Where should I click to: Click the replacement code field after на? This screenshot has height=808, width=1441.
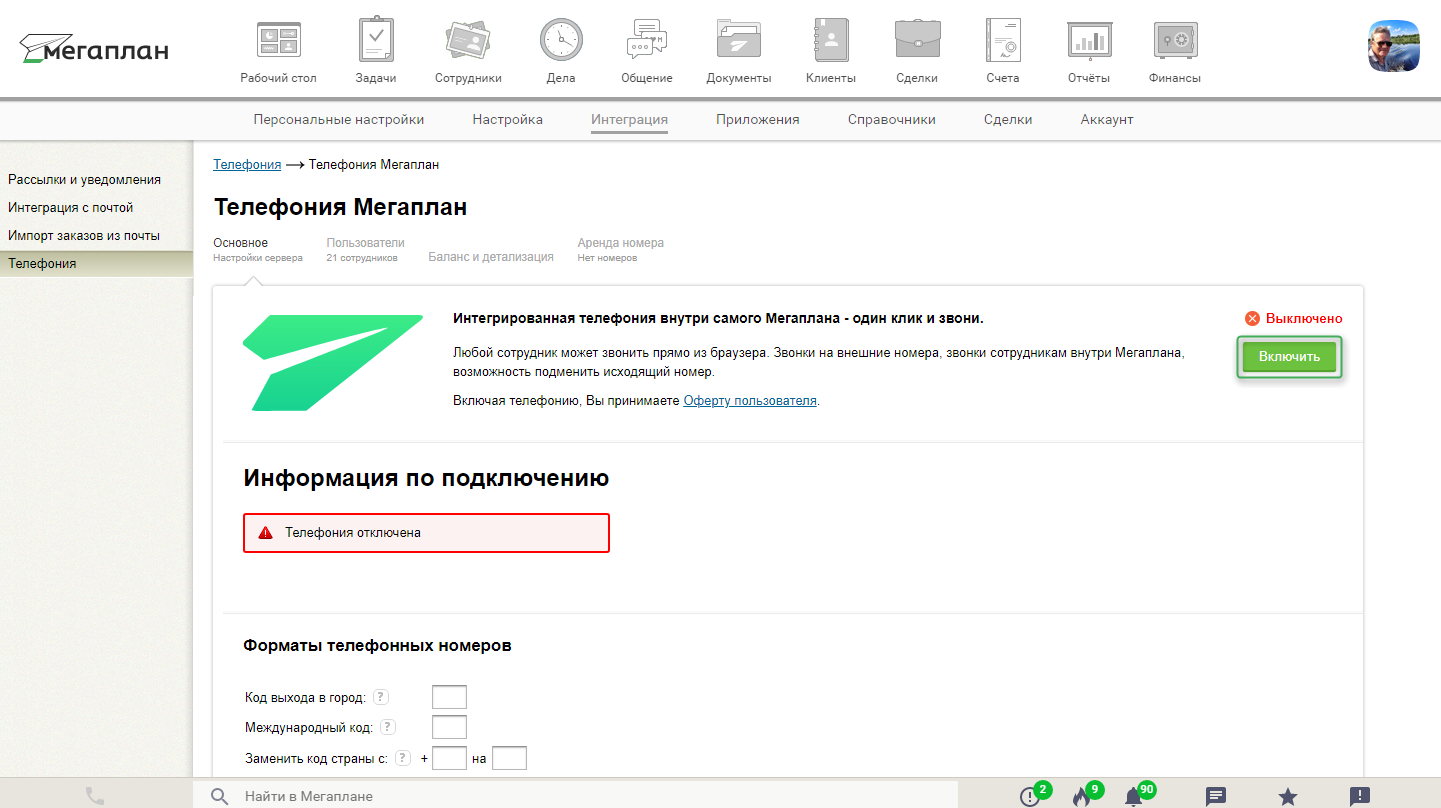tap(509, 758)
